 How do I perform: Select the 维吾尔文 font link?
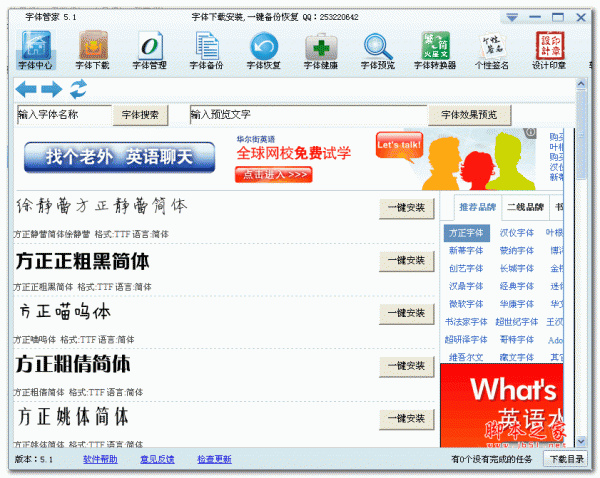click(x=466, y=357)
